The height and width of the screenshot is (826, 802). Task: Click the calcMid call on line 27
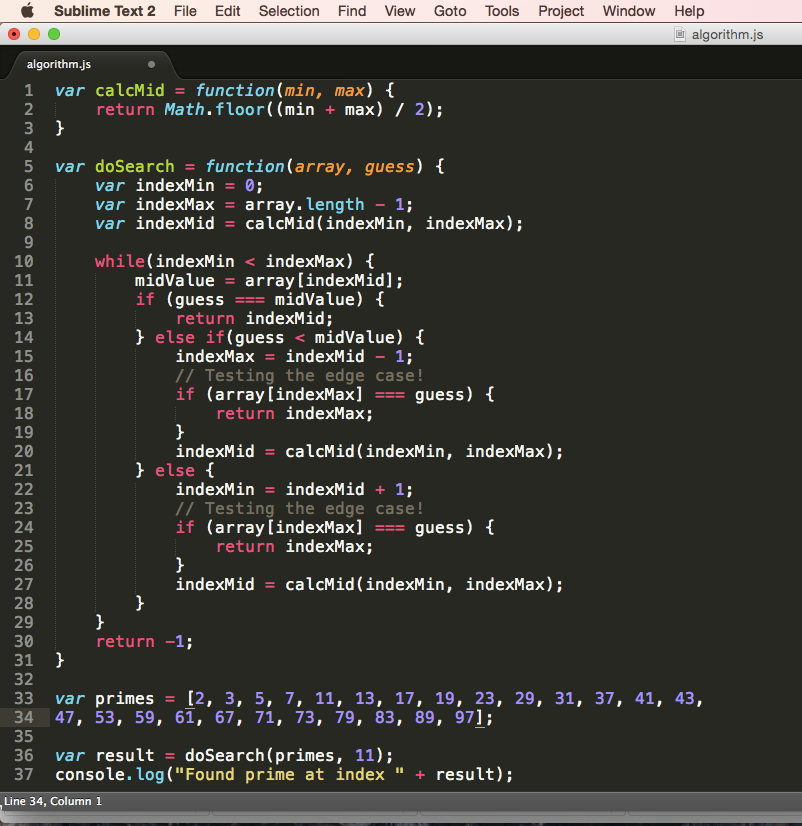tap(424, 584)
